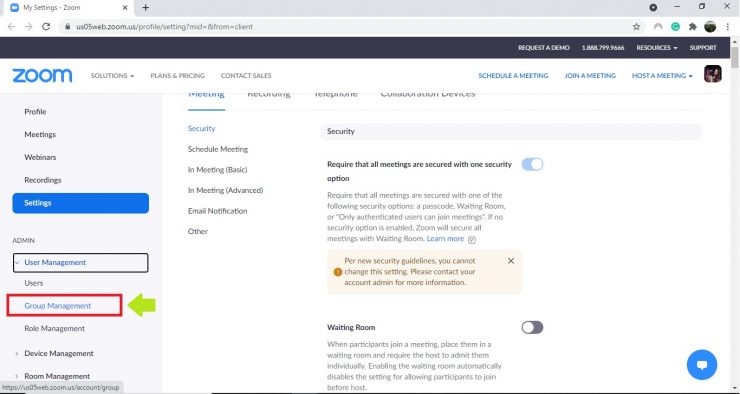Viewport: 740px width, 394px height.
Task: Switch to the Recording tab
Action: click(x=269, y=94)
